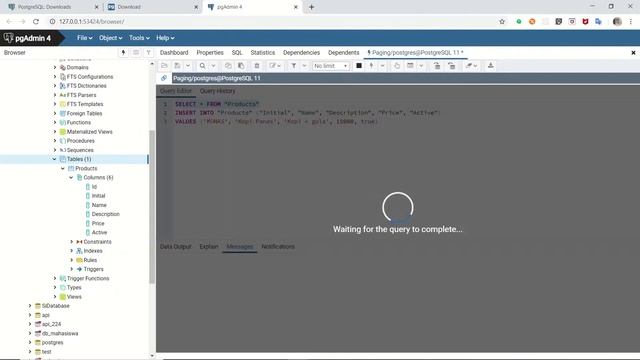Click the Copy rows toolbar icon

(x=228, y=66)
